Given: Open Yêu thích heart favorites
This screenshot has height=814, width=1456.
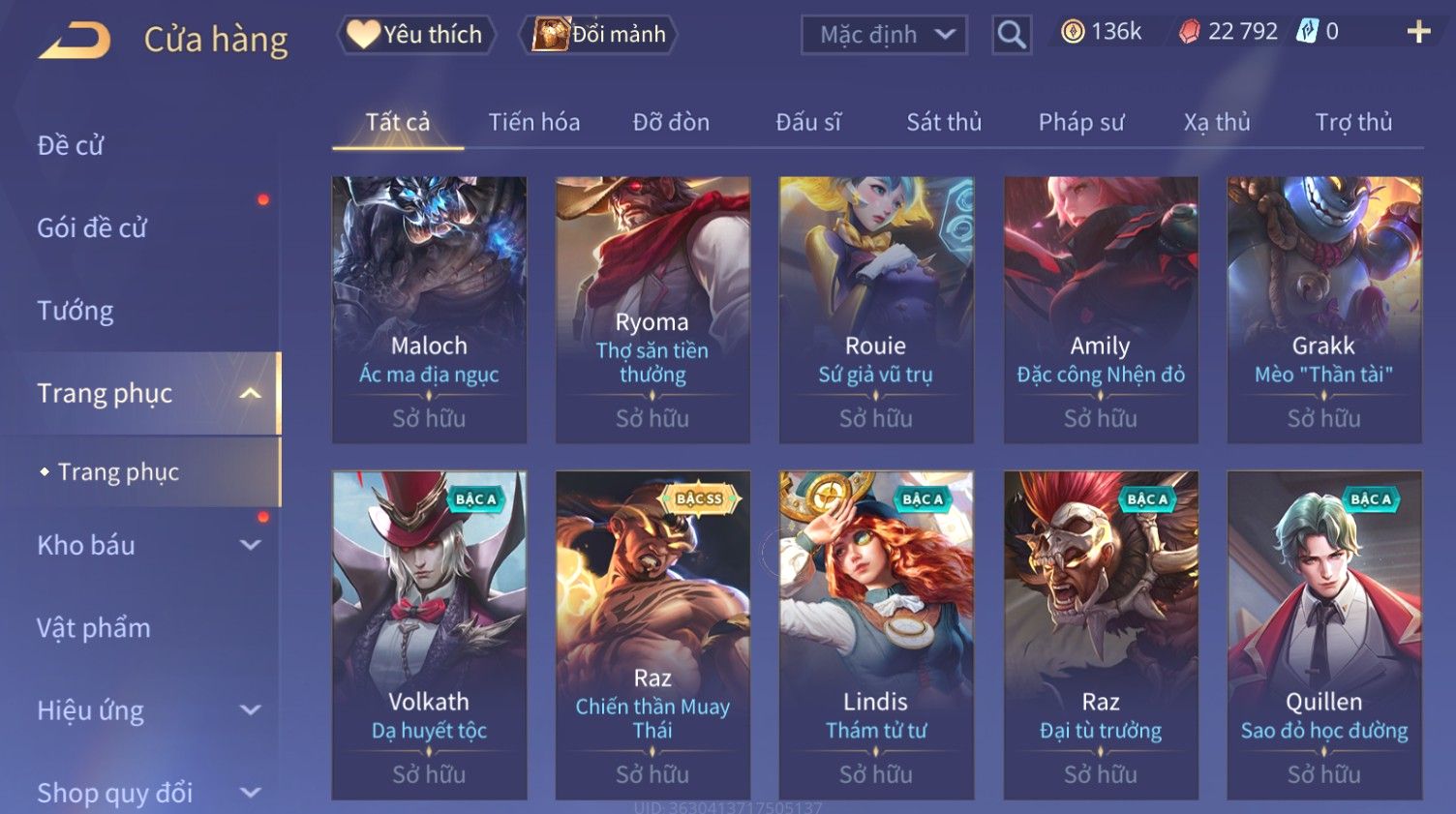Looking at the screenshot, I should tap(415, 35).
